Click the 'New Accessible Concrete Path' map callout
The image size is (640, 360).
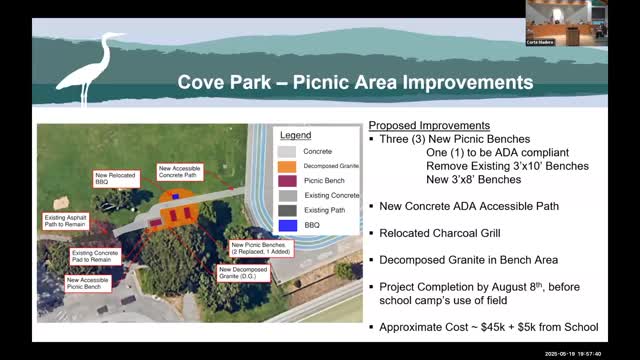click(180, 172)
